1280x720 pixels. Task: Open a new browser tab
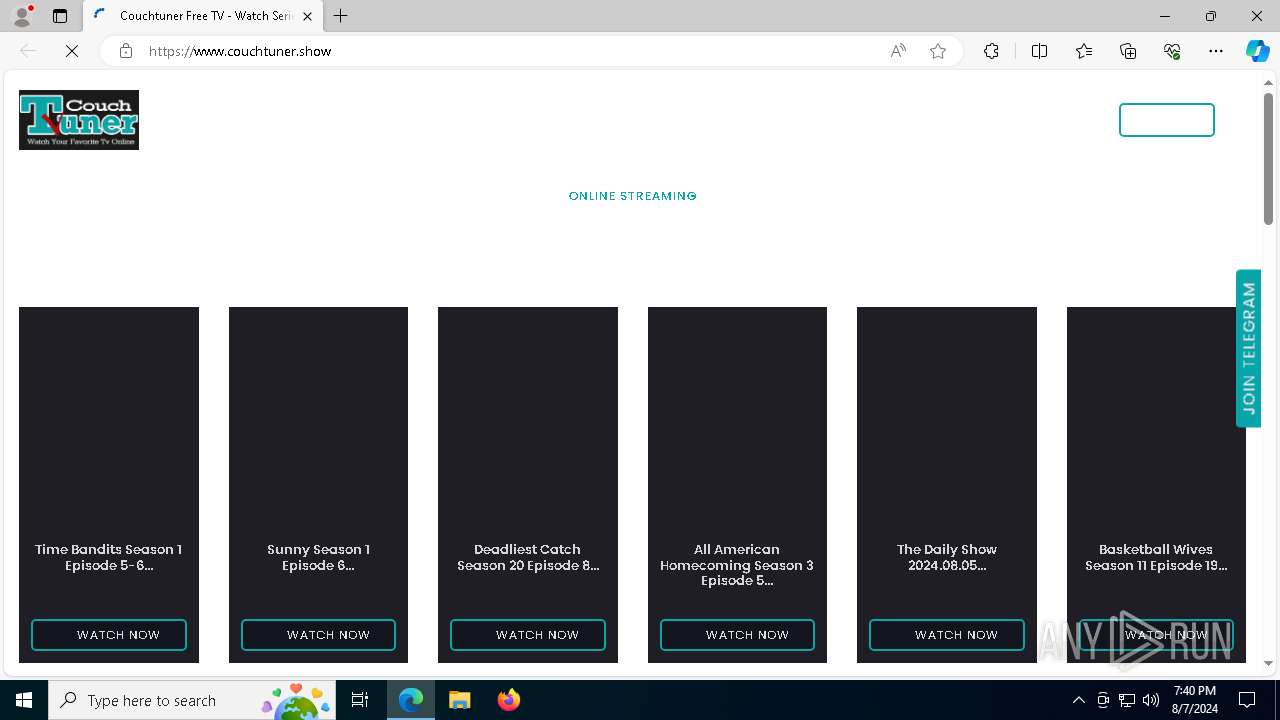(341, 16)
